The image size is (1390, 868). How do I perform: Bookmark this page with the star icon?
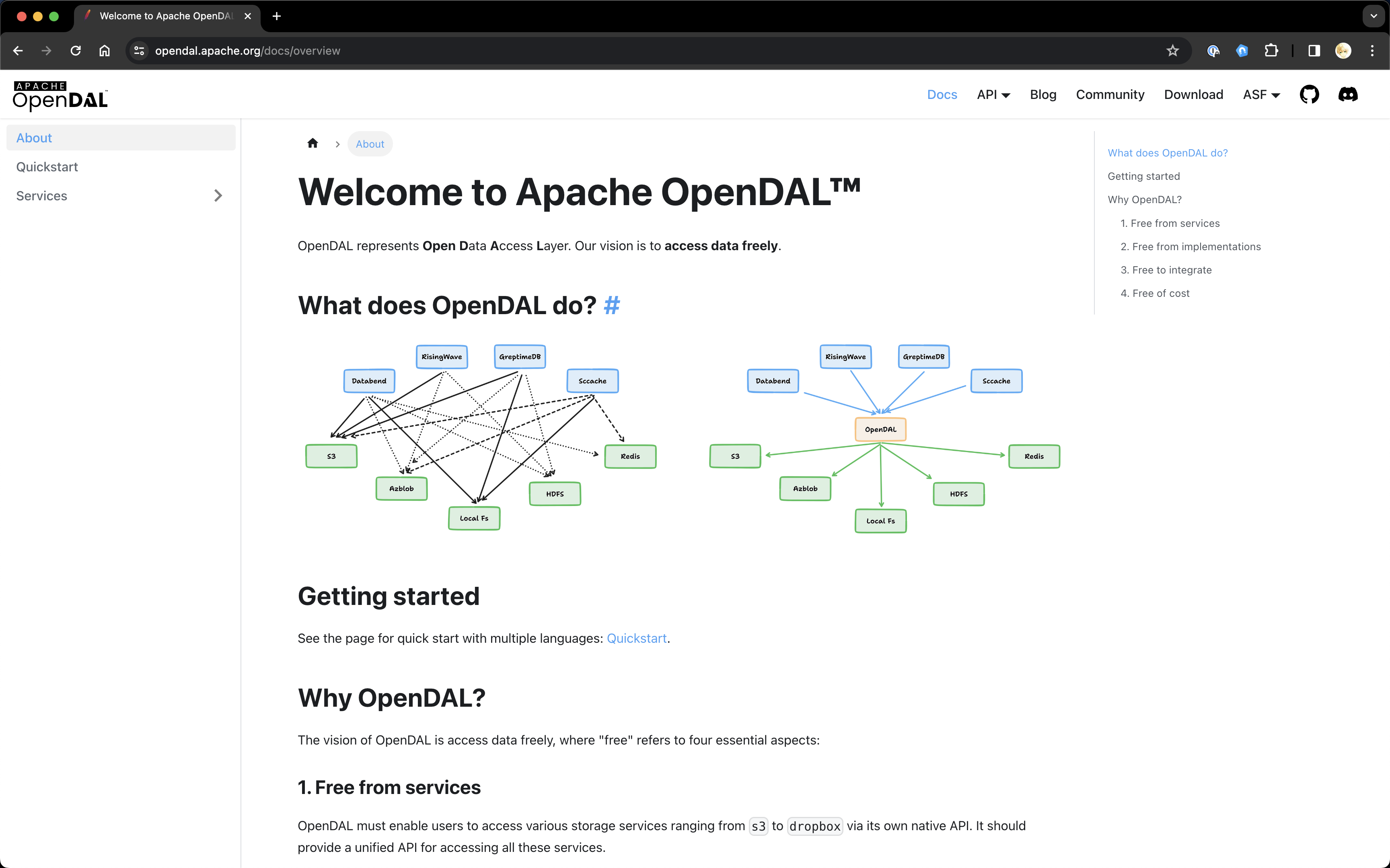(1172, 51)
